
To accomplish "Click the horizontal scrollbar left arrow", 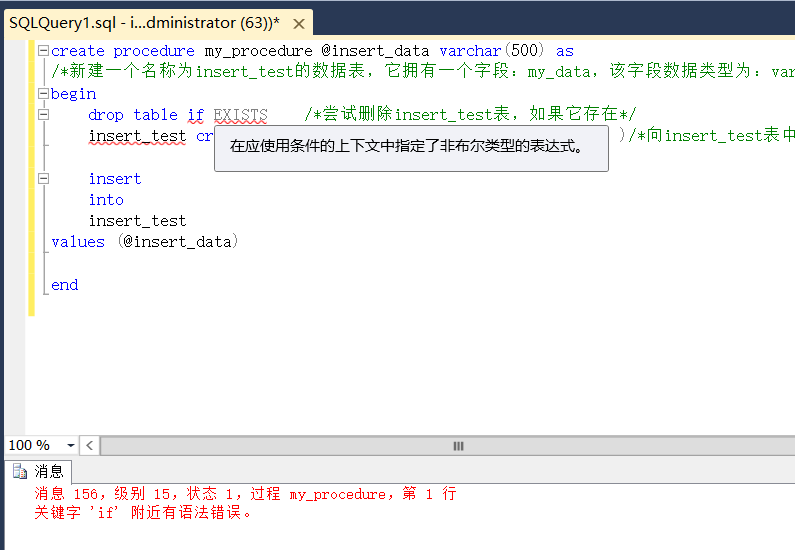I will [90, 446].
